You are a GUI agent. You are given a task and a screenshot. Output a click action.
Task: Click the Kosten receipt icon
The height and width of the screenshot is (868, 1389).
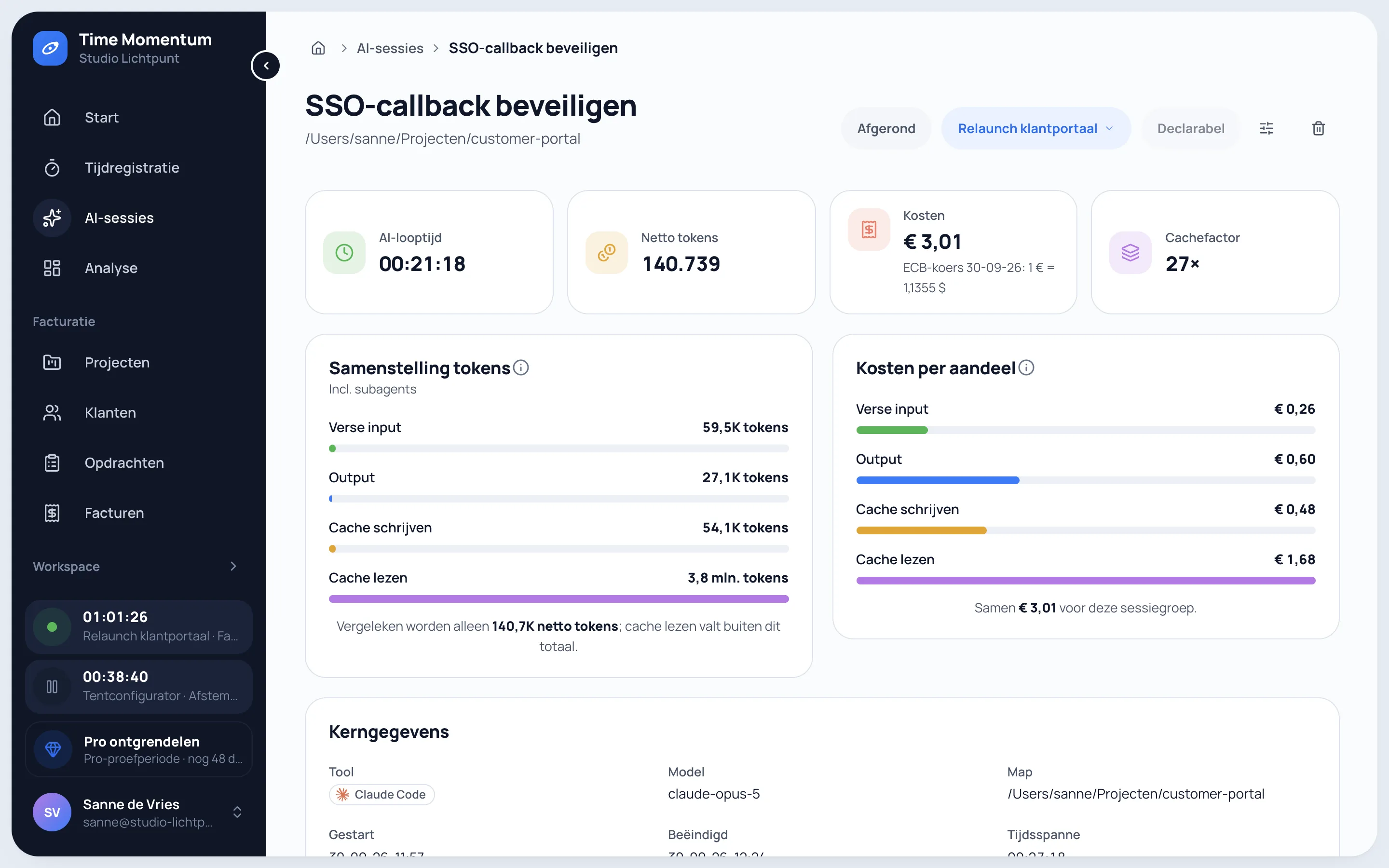(869, 230)
